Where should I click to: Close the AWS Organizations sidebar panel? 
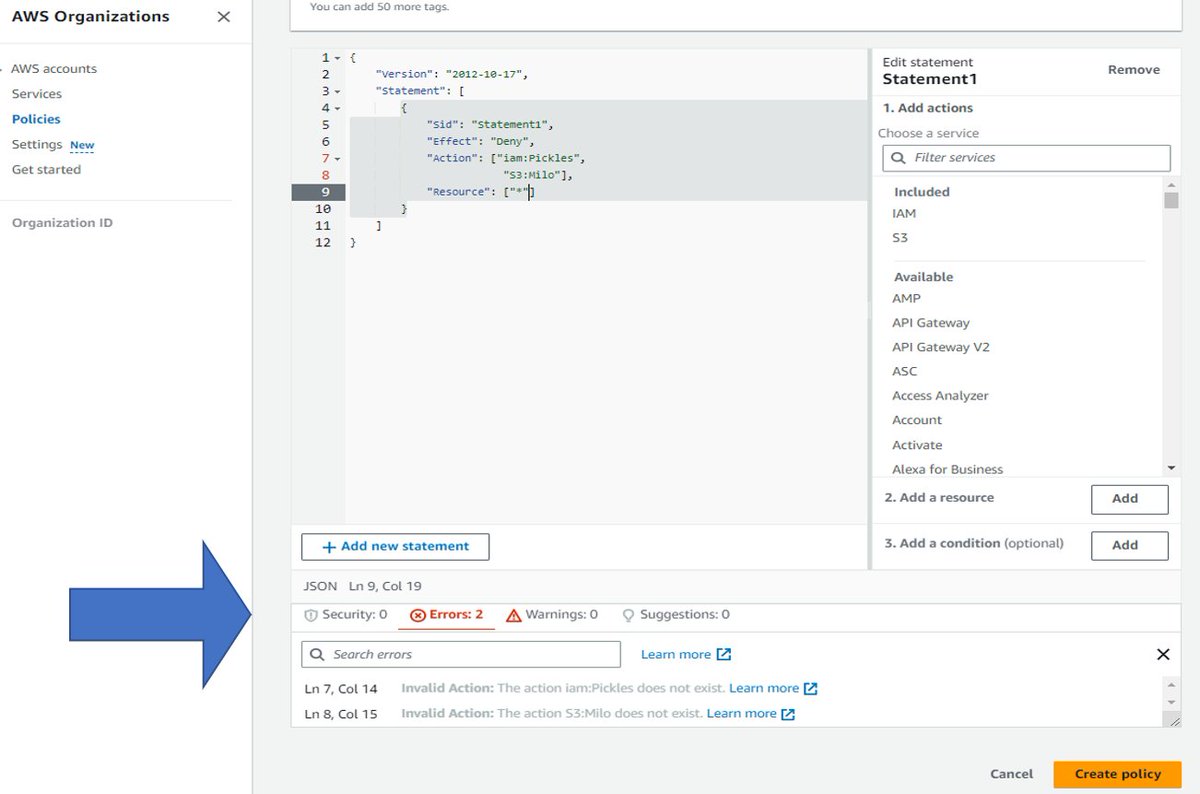coord(223,17)
